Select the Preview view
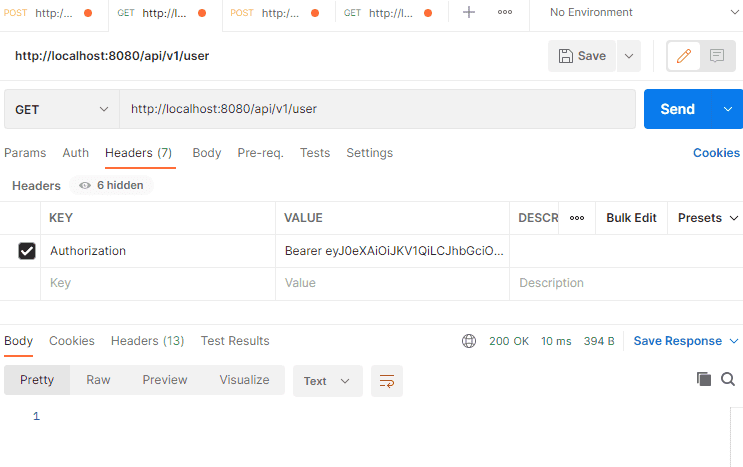Viewport: 743px width, 467px height. click(165, 380)
